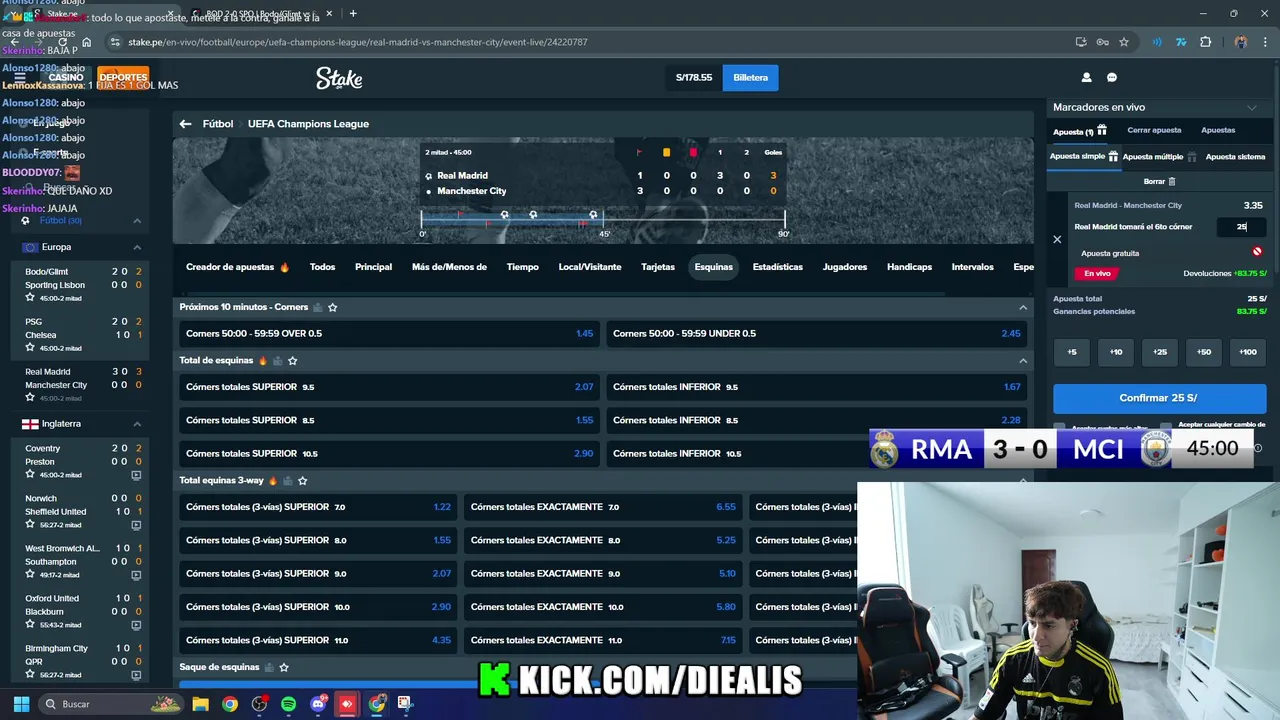
Task: Open browser extensions puzzle icon
Action: pyautogui.click(x=1205, y=42)
